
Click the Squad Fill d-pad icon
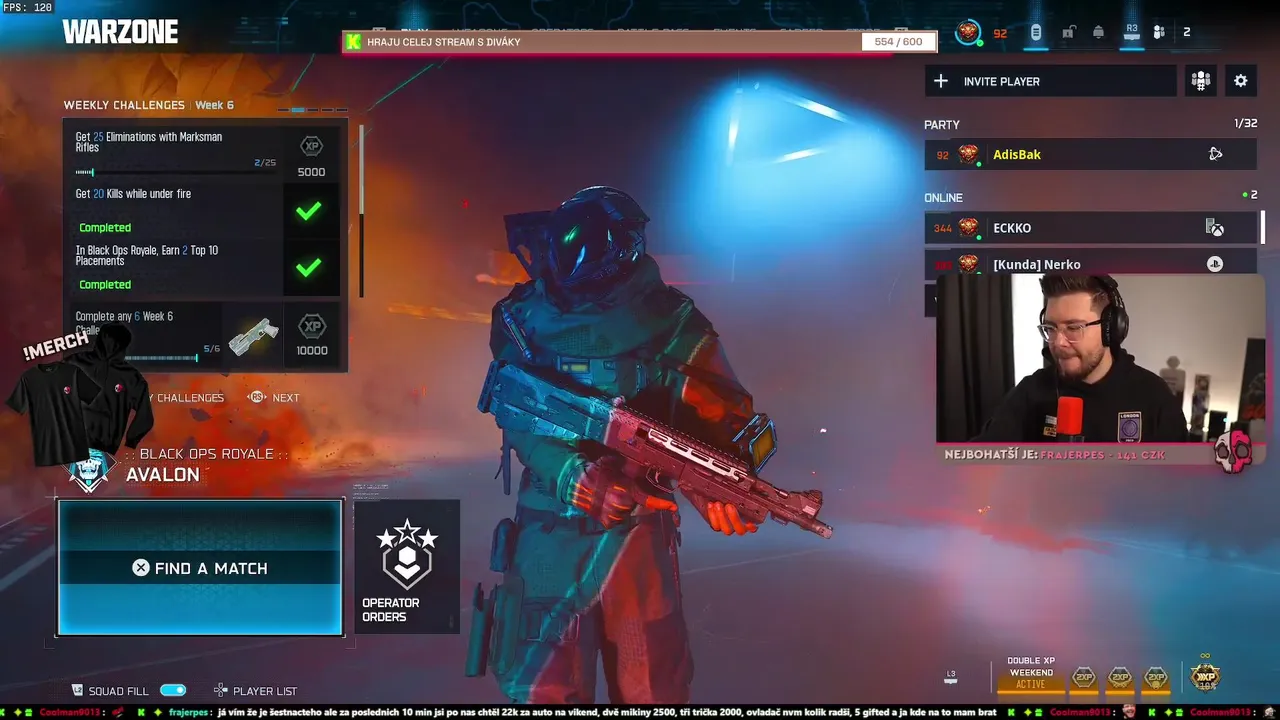click(77, 691)
